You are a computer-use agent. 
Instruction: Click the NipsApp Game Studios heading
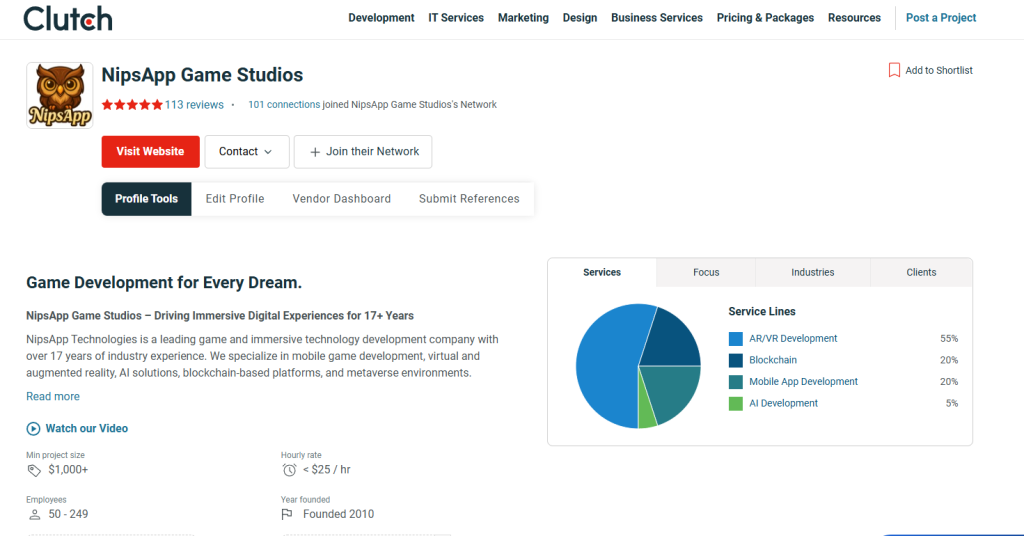point(202,74)
